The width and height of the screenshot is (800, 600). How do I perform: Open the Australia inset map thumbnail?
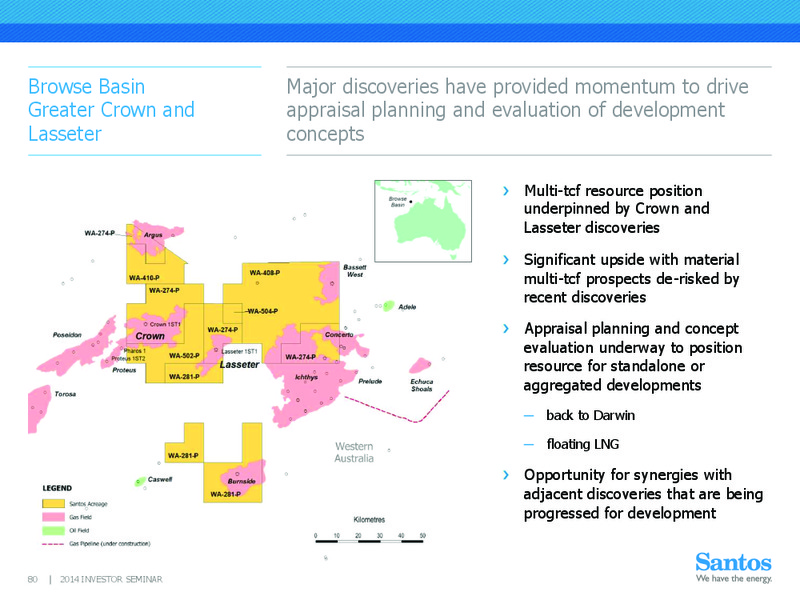423,221
